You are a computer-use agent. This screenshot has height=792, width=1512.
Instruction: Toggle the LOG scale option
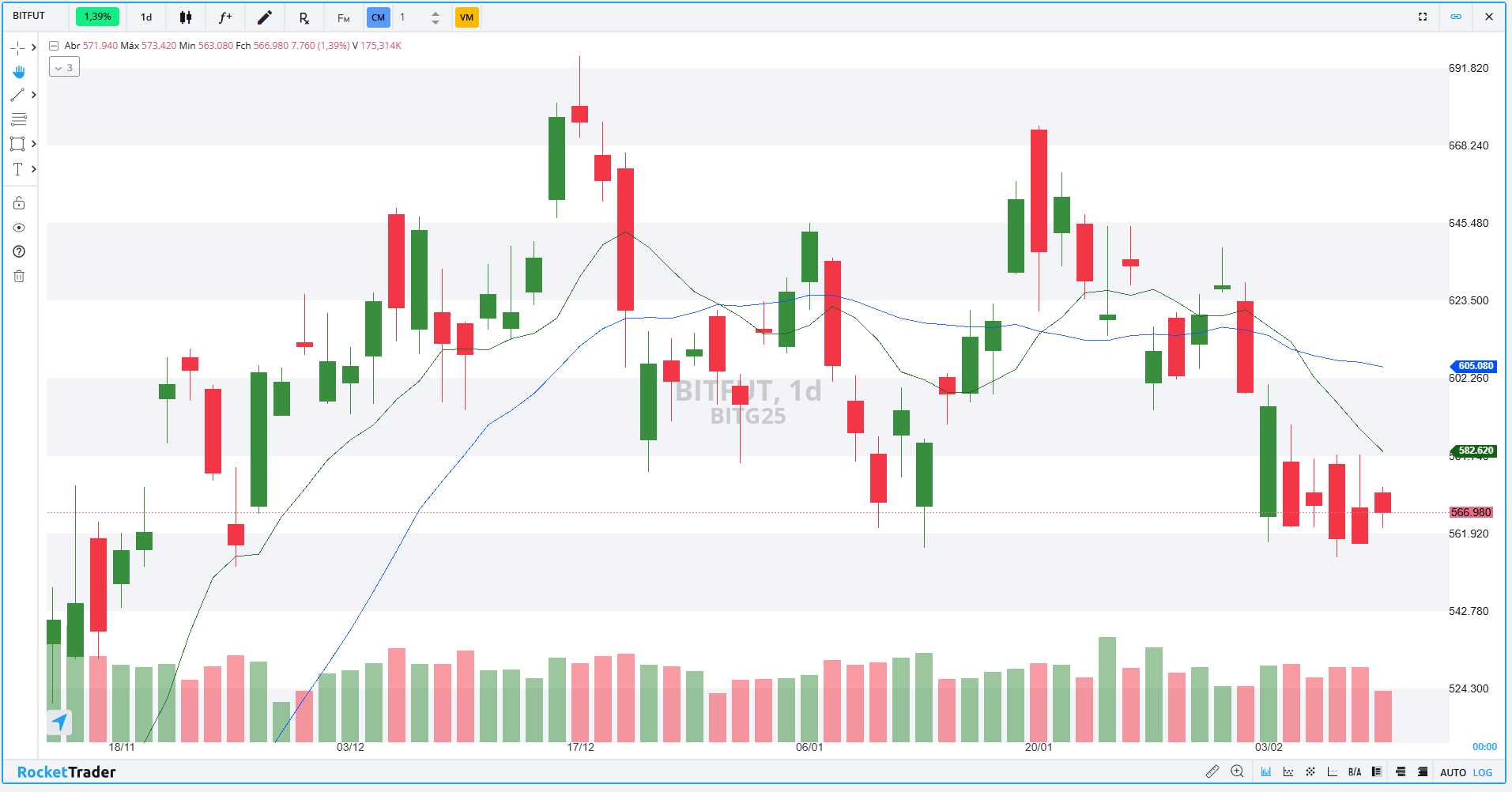pyautogui.click(x=1483, y=772)
